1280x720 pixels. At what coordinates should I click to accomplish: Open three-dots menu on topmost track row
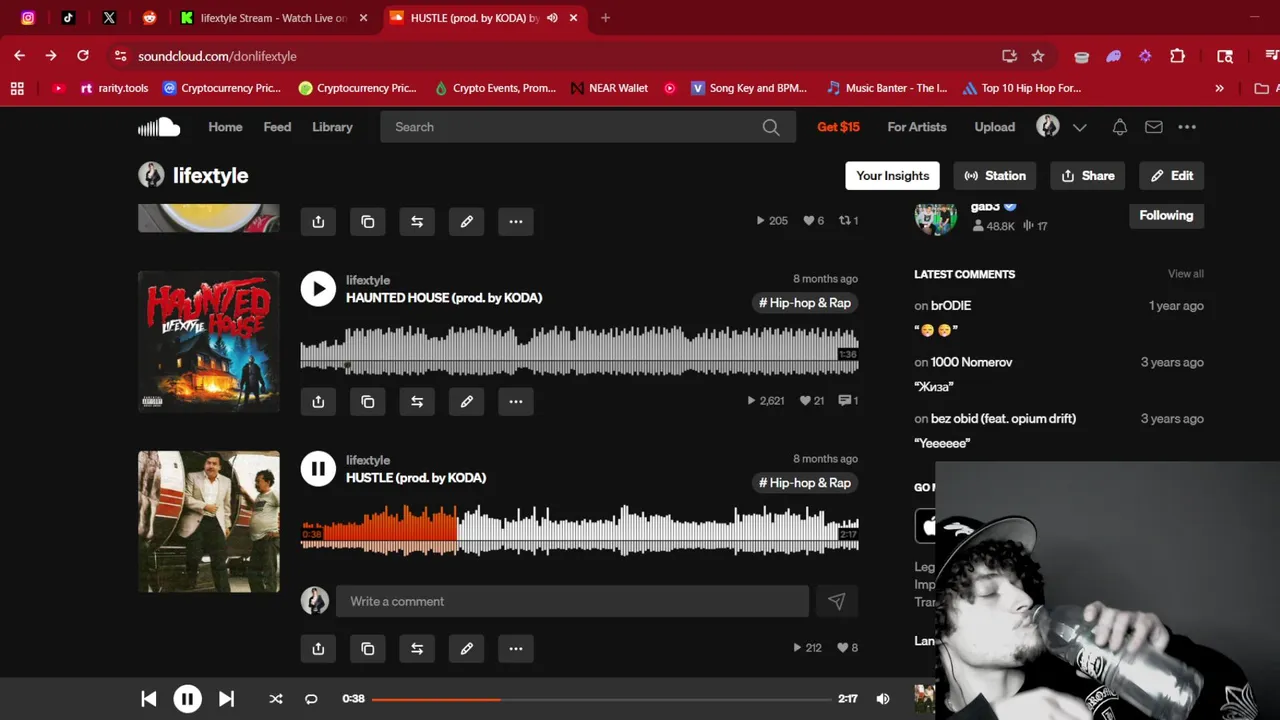tap(516, 221)
